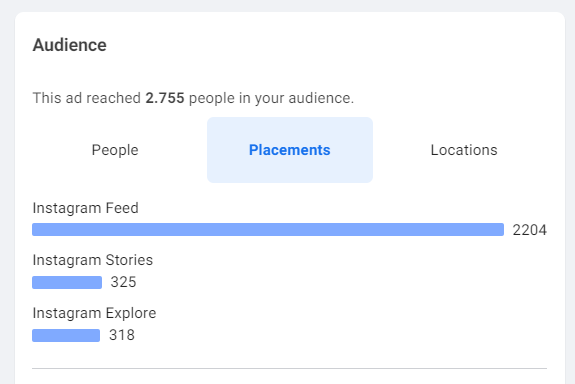Open the Locations tab
This screenshot has width=575, height=384.
click(x=464, y=150)
